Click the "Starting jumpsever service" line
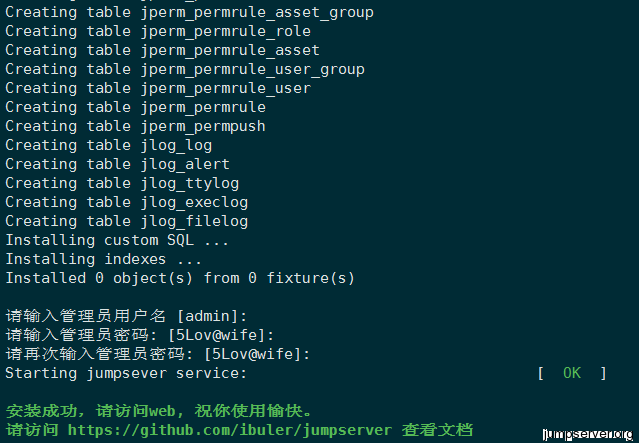This screenshot has height=443, width=639. coord(126,373)
